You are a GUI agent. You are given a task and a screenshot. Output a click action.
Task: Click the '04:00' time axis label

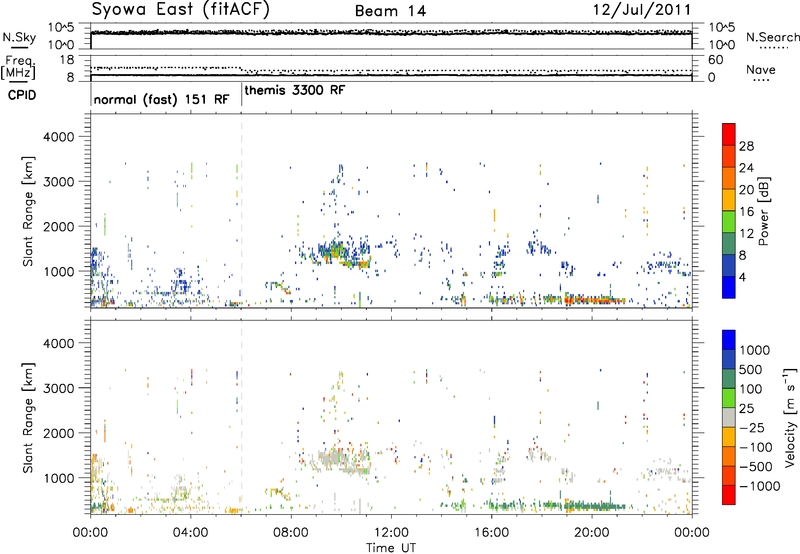191,533
